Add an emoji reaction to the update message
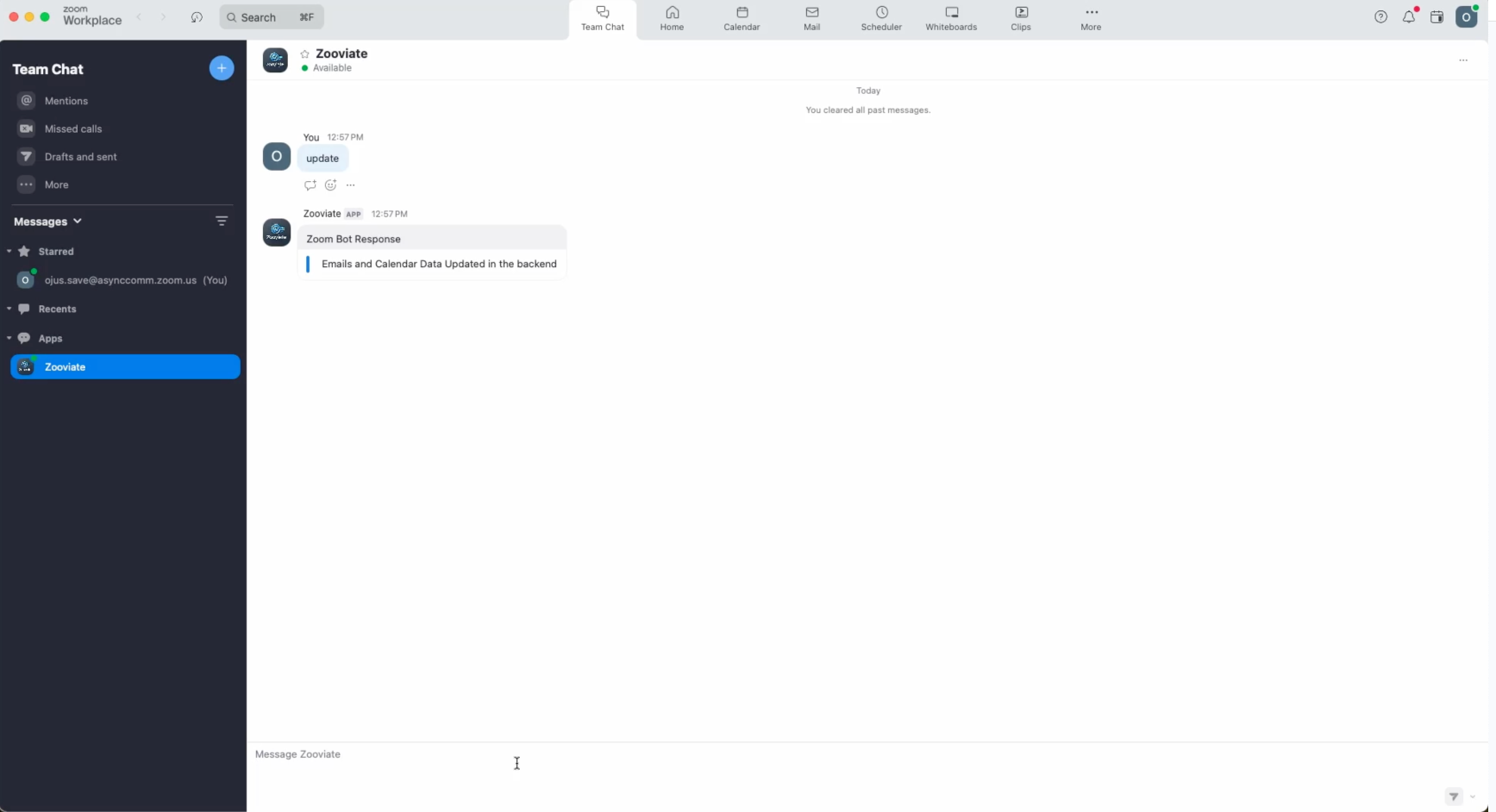1496x812 pixels. click(330, 185)
